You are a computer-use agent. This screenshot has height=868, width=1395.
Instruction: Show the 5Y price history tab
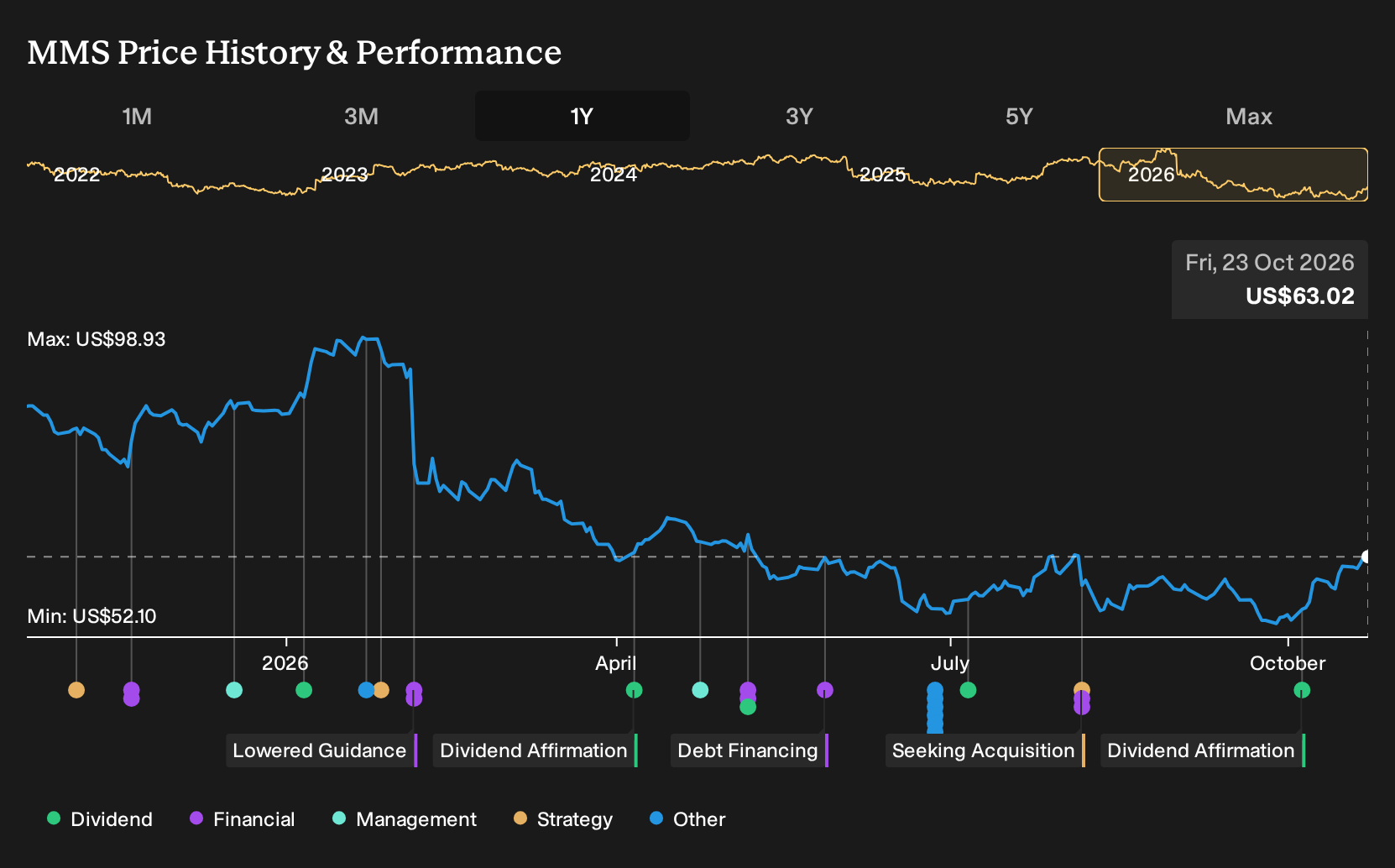[x=1019, y=116]
